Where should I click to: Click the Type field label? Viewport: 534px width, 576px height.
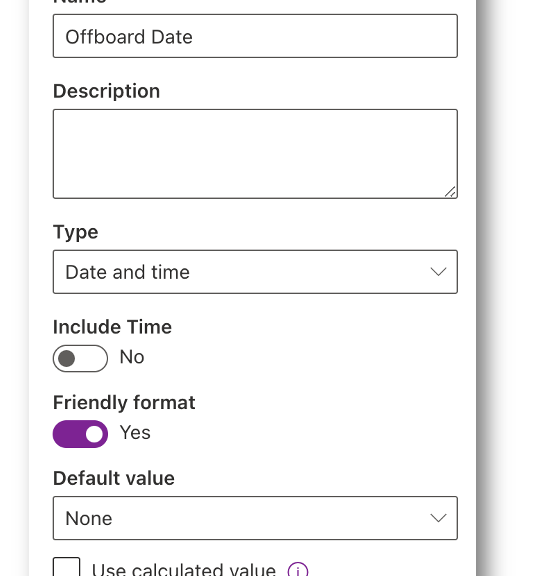pos(76,232)
